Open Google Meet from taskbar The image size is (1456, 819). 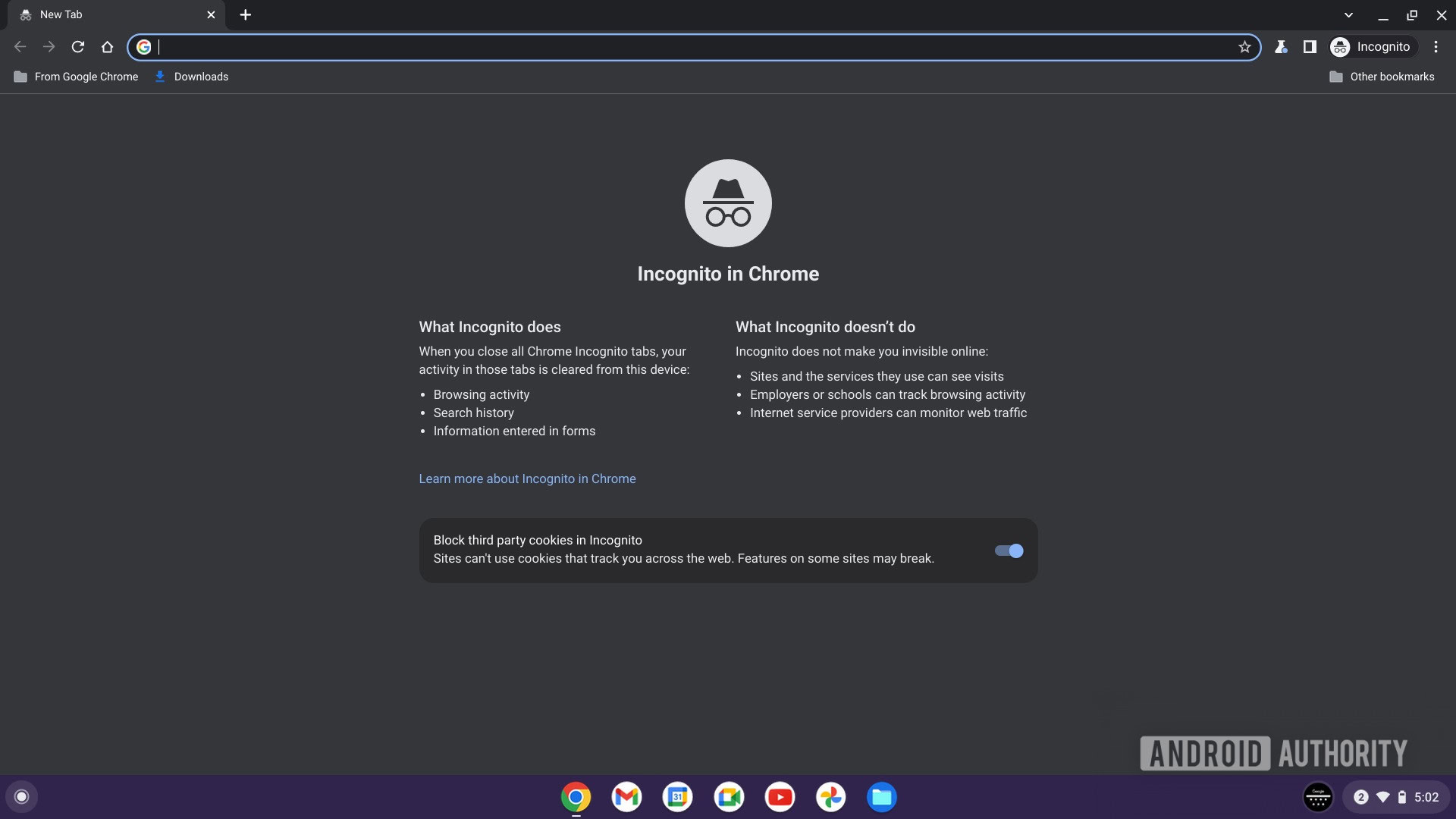tap(728, 797)
